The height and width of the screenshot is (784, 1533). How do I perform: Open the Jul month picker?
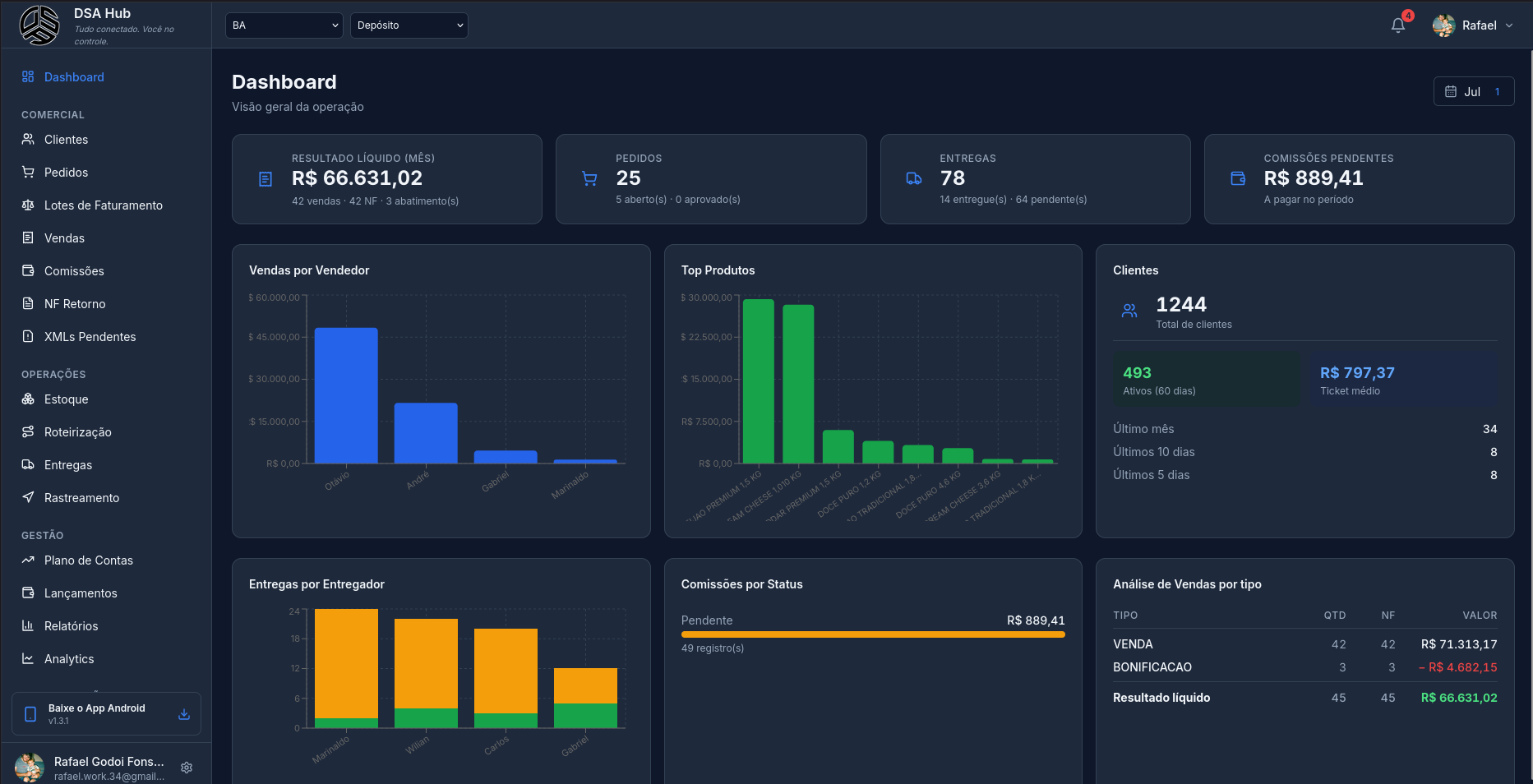point(1474,92)
